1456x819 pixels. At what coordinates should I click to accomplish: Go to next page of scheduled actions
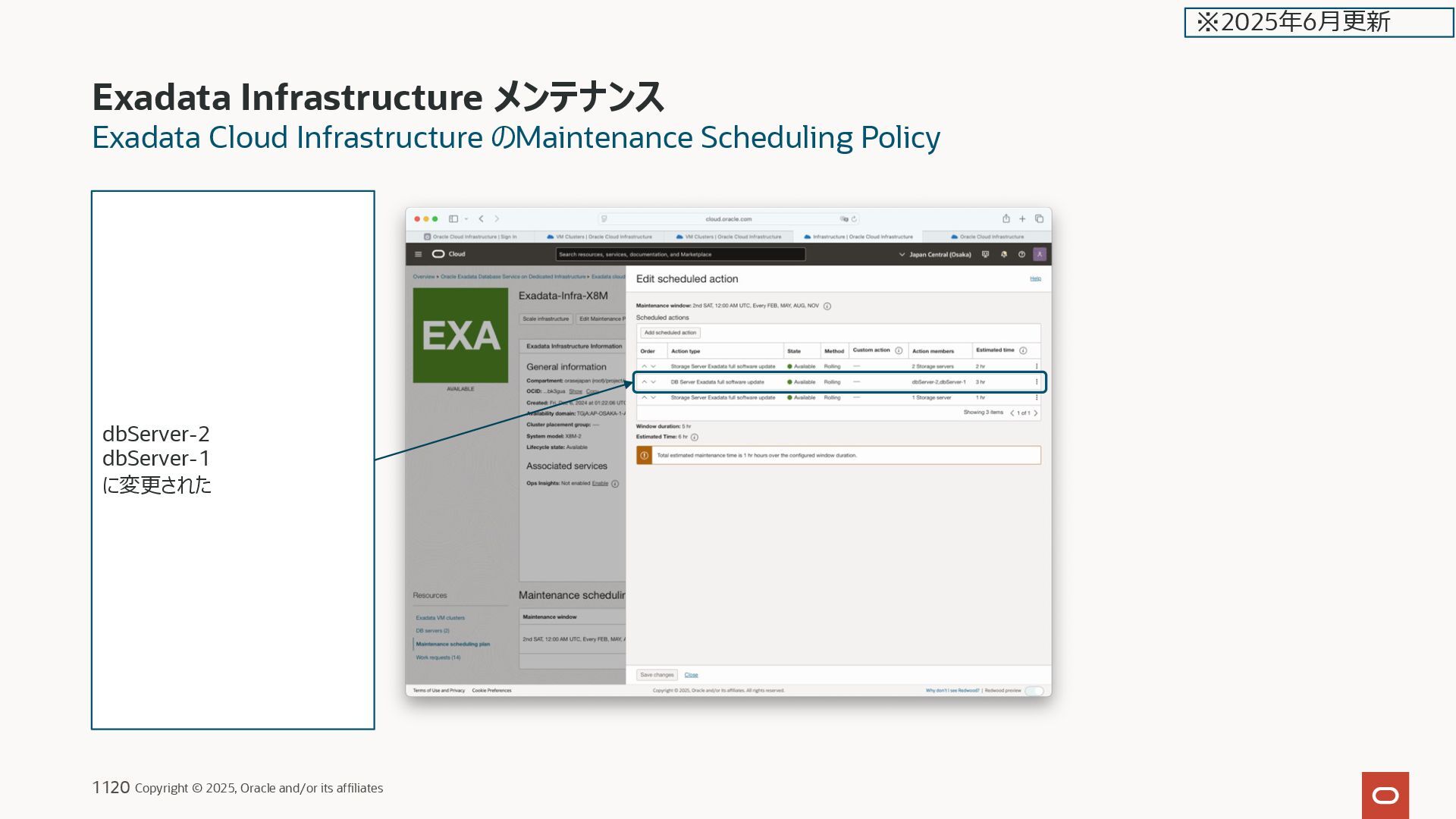coord(1036,413)
